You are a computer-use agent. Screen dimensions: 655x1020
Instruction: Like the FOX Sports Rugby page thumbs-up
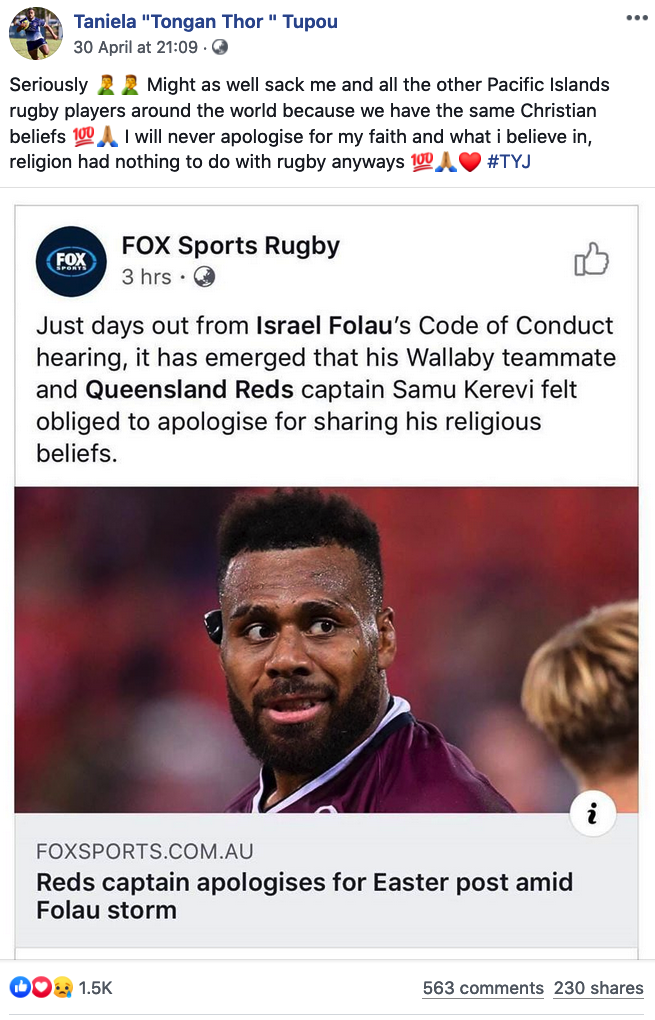[591, 260]
